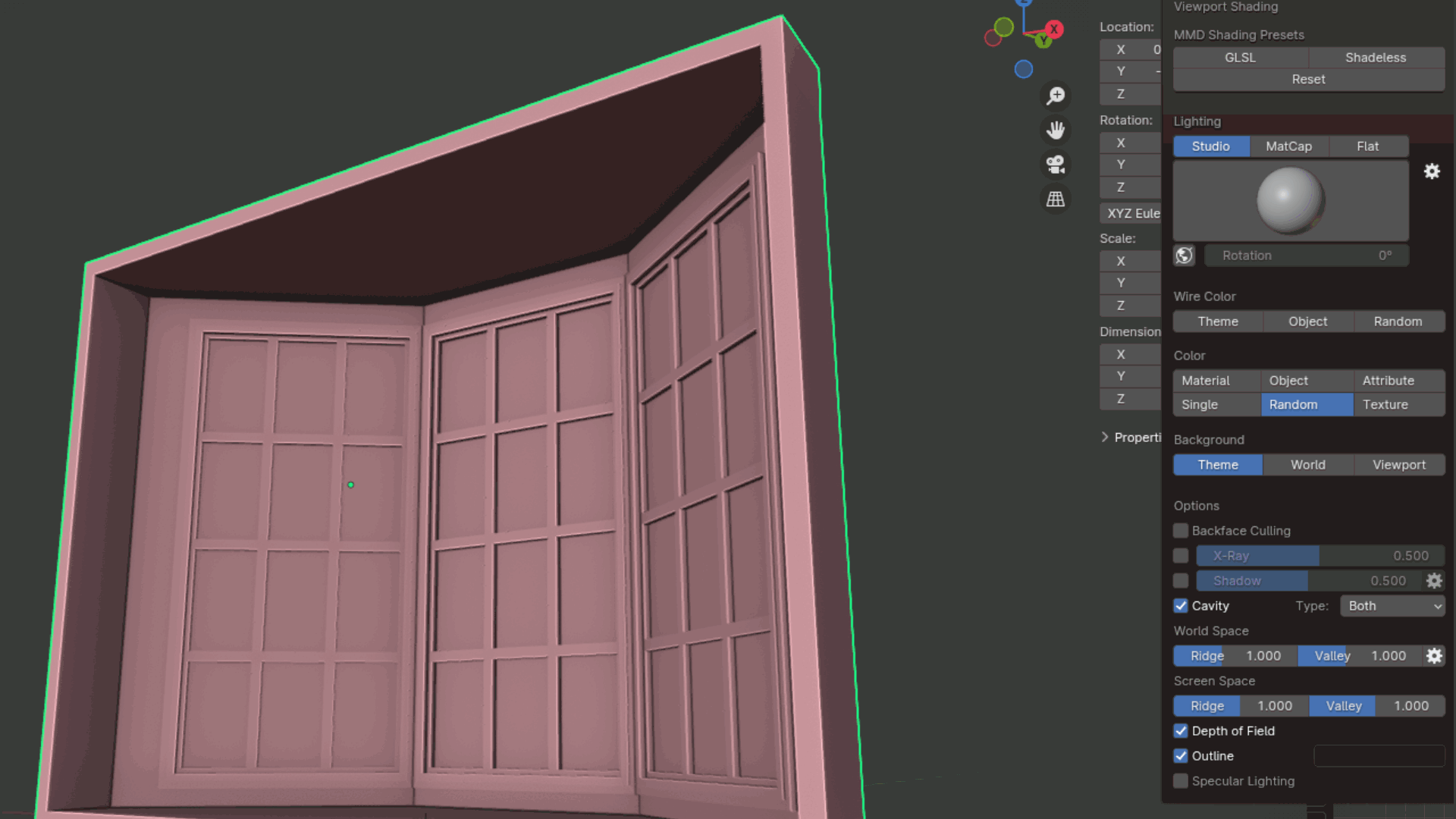Switch lighting to MatCap tab
Viewport: 1456px width, 819px height.
click(x=1288, y=146)
